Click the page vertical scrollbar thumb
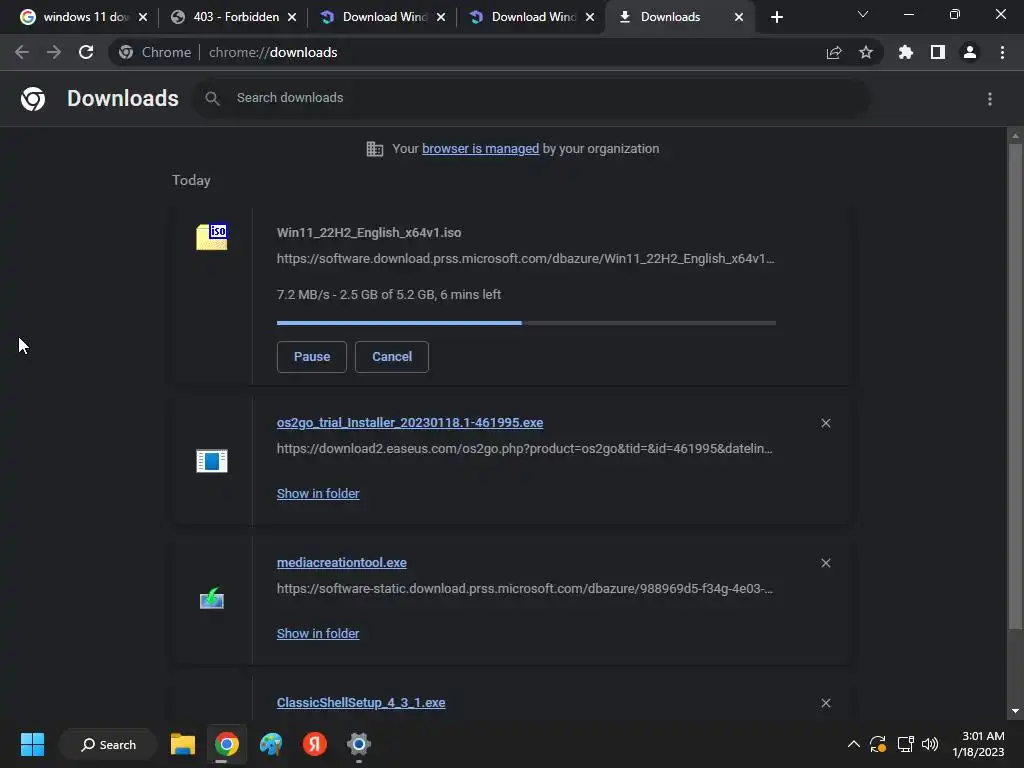The width and height of the screenshot is (1024, 768). [x=1015, y=387]
